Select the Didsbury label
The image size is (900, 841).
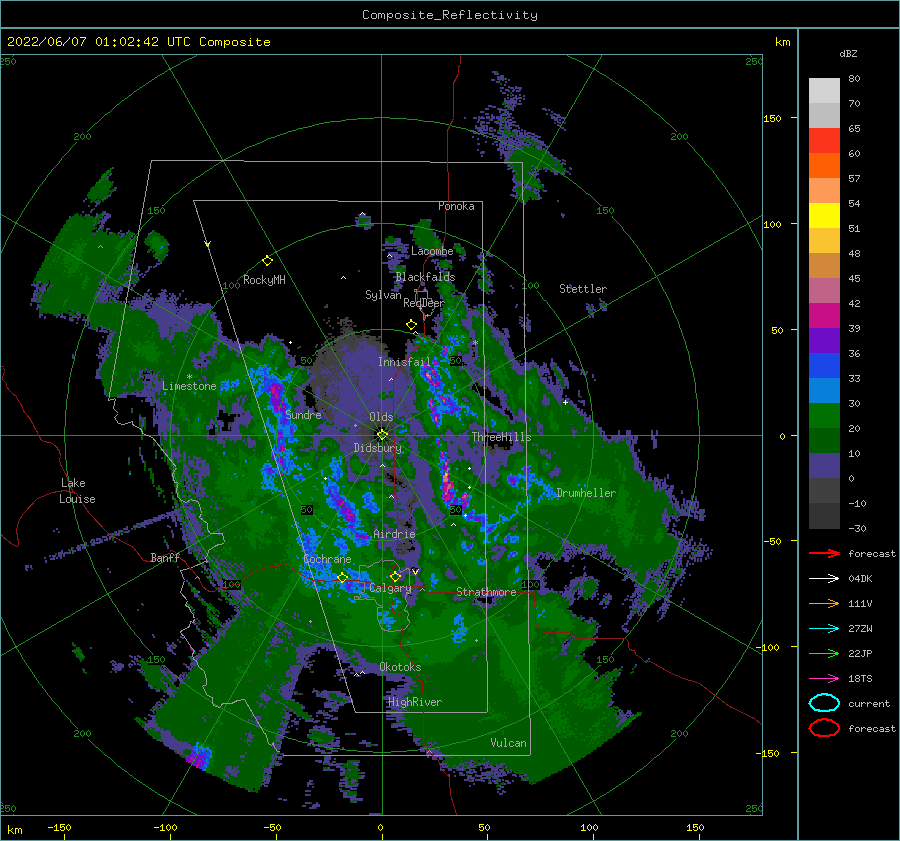tap(378, 448)
